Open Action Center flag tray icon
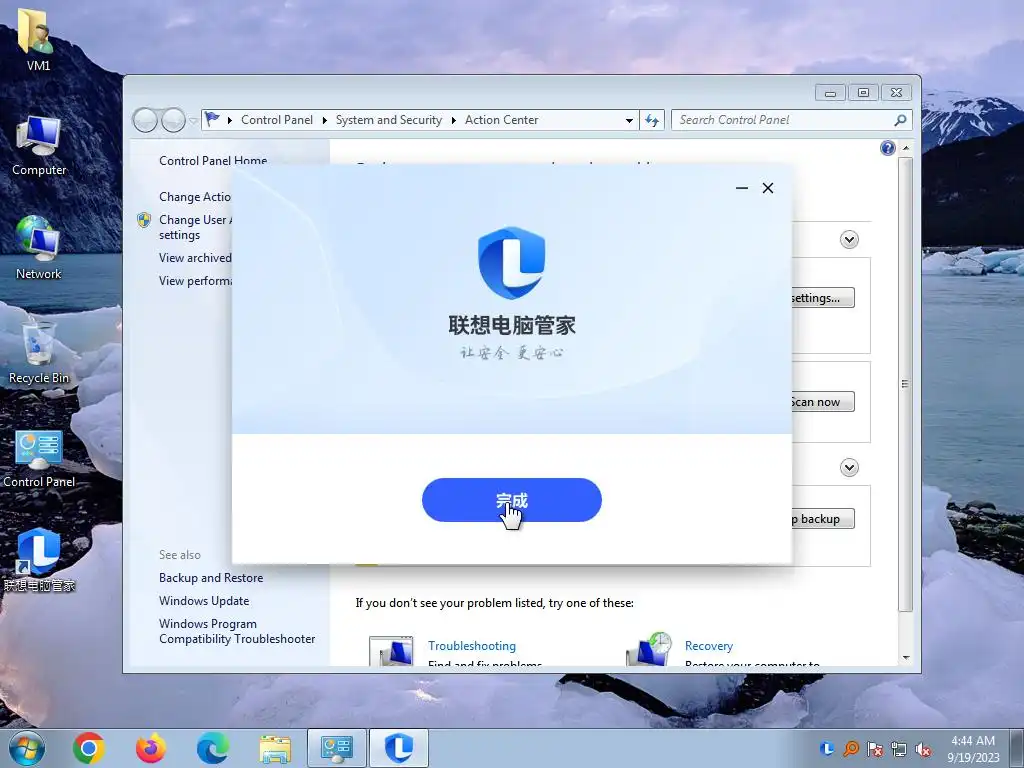The image size is (1024, 768). pos(875,748)
